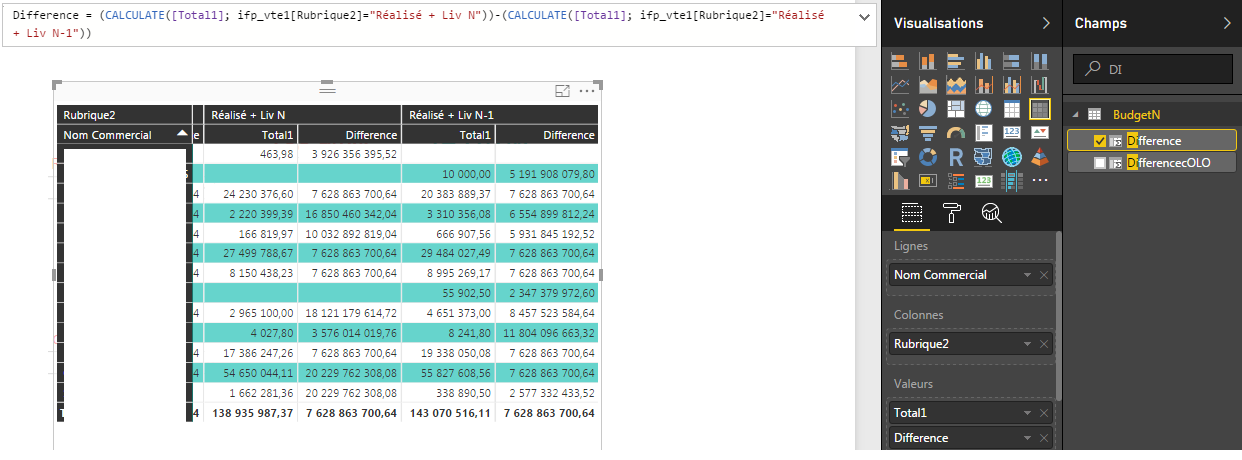
Task: Collapse the BudgetN table tree
Action: click(1076, 115)
